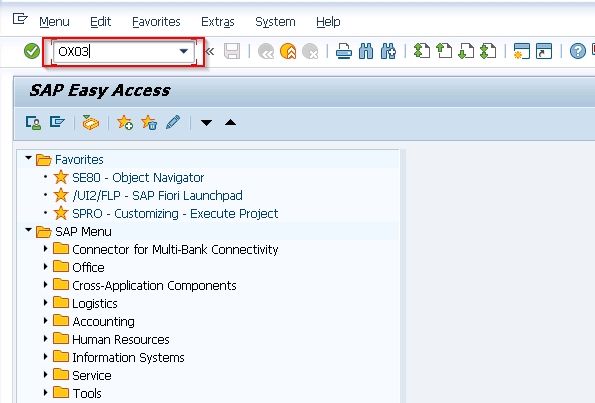Image resolution: width=595 pixels, height=403 pixels.
Task: Click the orange Exit up-arrow icon
Action: [x=288, y=51]
